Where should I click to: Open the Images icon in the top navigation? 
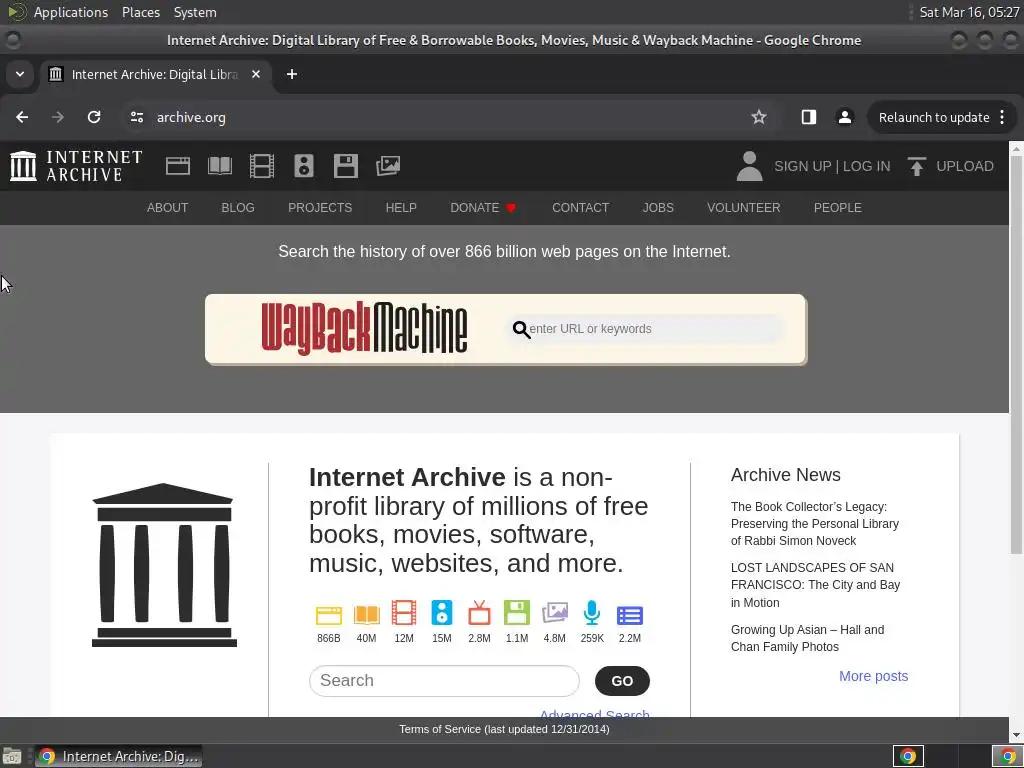(388, 166)
